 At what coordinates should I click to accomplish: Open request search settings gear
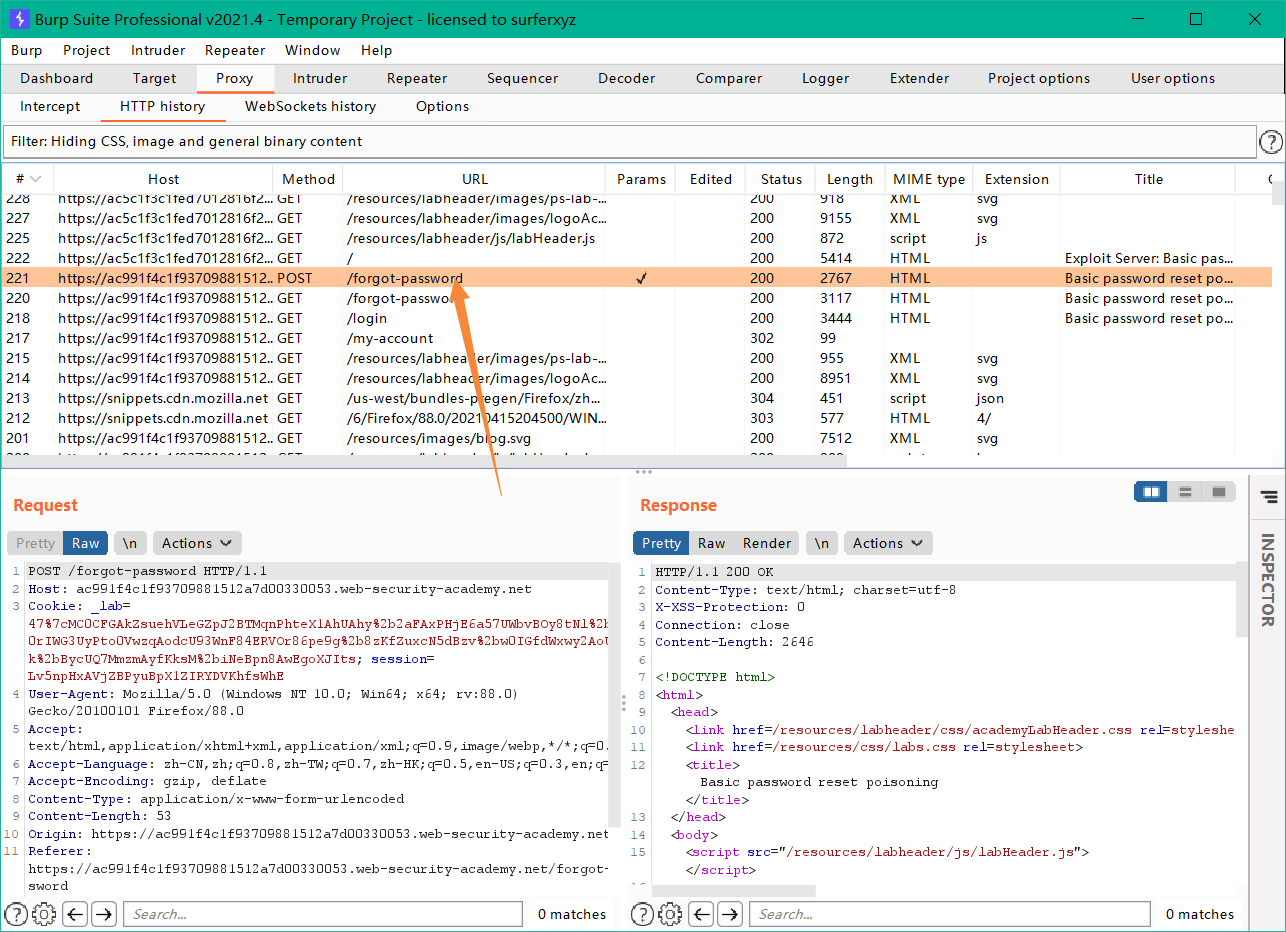[43, 913]
